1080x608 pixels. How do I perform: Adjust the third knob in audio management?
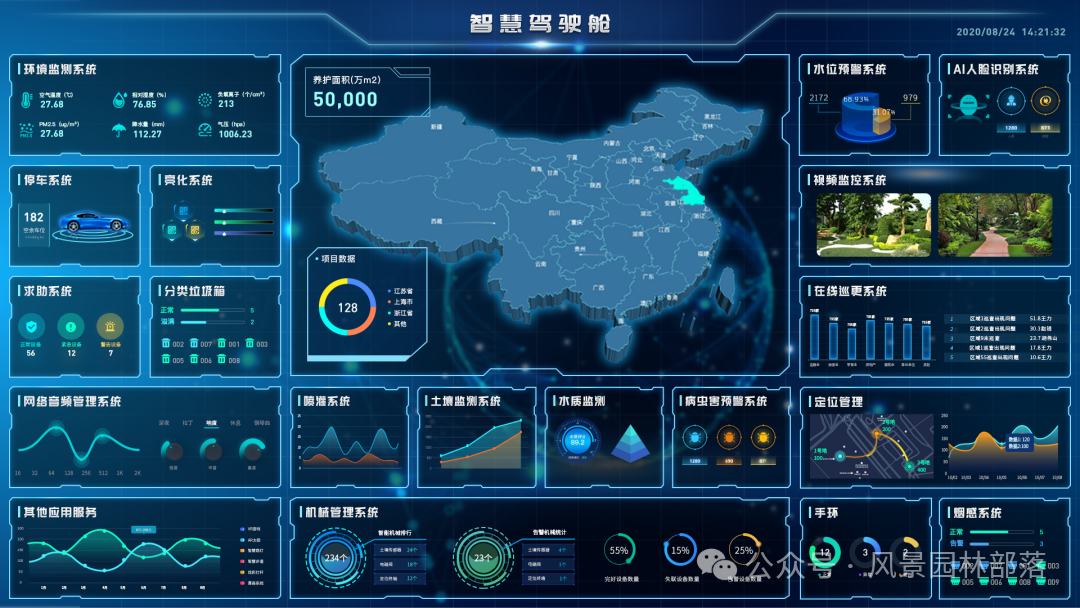click(252, 451)
